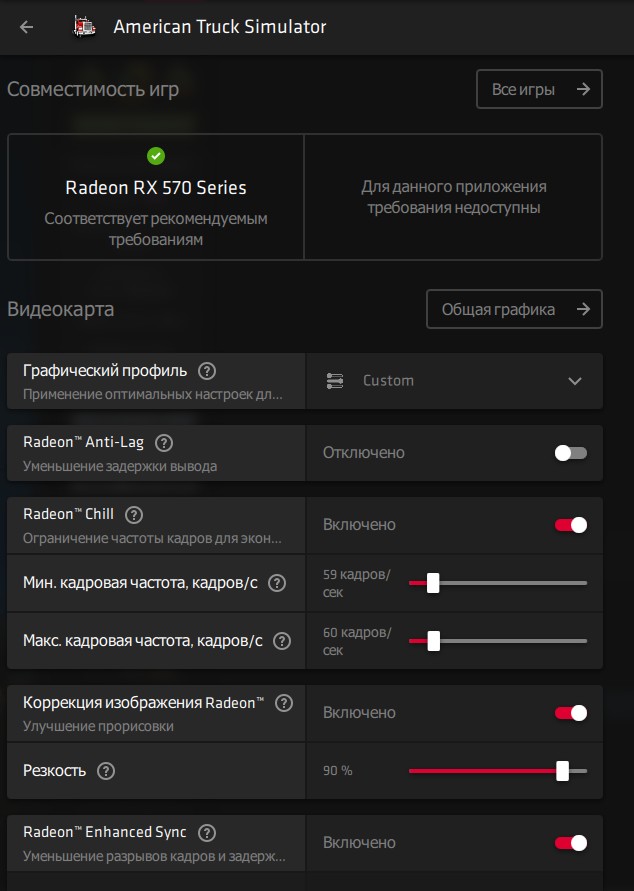Turn off the Коррекция изображения Radeon toggle
Screen dimensions: 634x891
(570, 713)
